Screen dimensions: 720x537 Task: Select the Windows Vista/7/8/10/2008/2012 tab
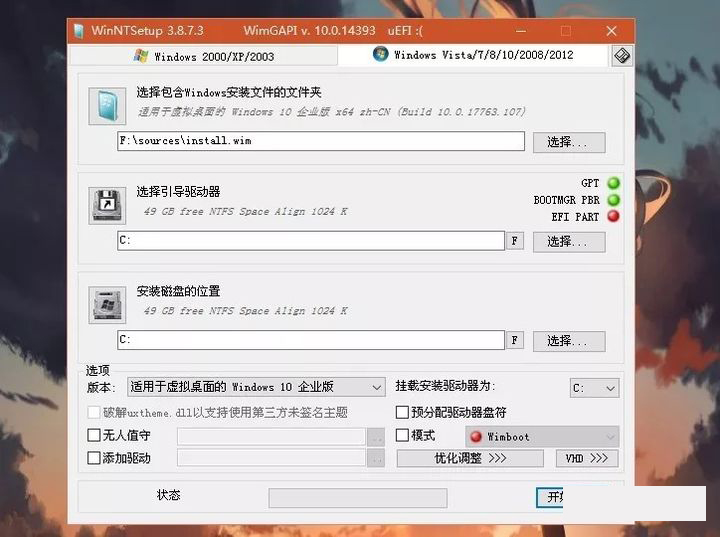click(x=473, y=56)
